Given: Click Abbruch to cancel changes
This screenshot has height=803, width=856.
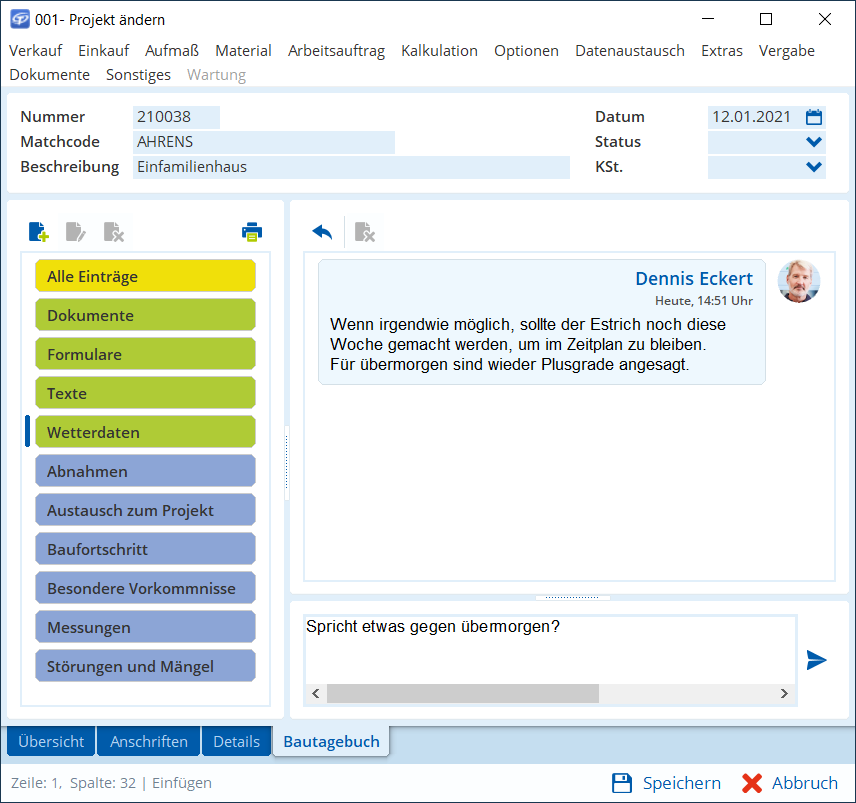Looking at the screenshot, I should click(790, 783).
